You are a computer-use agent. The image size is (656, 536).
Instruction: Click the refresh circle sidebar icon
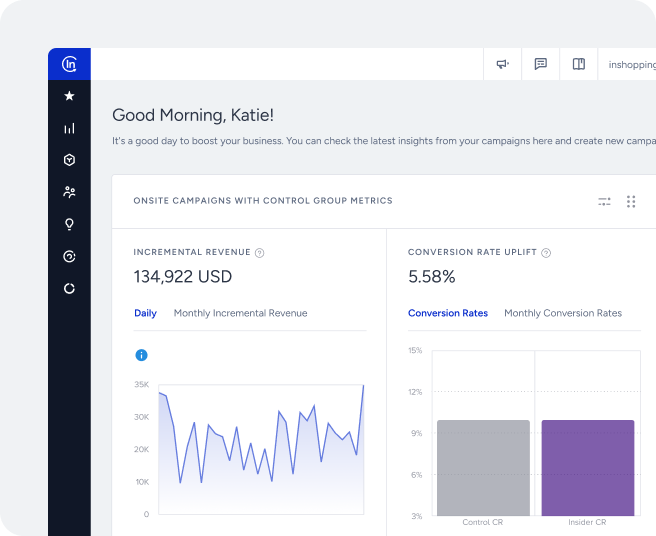69,288
